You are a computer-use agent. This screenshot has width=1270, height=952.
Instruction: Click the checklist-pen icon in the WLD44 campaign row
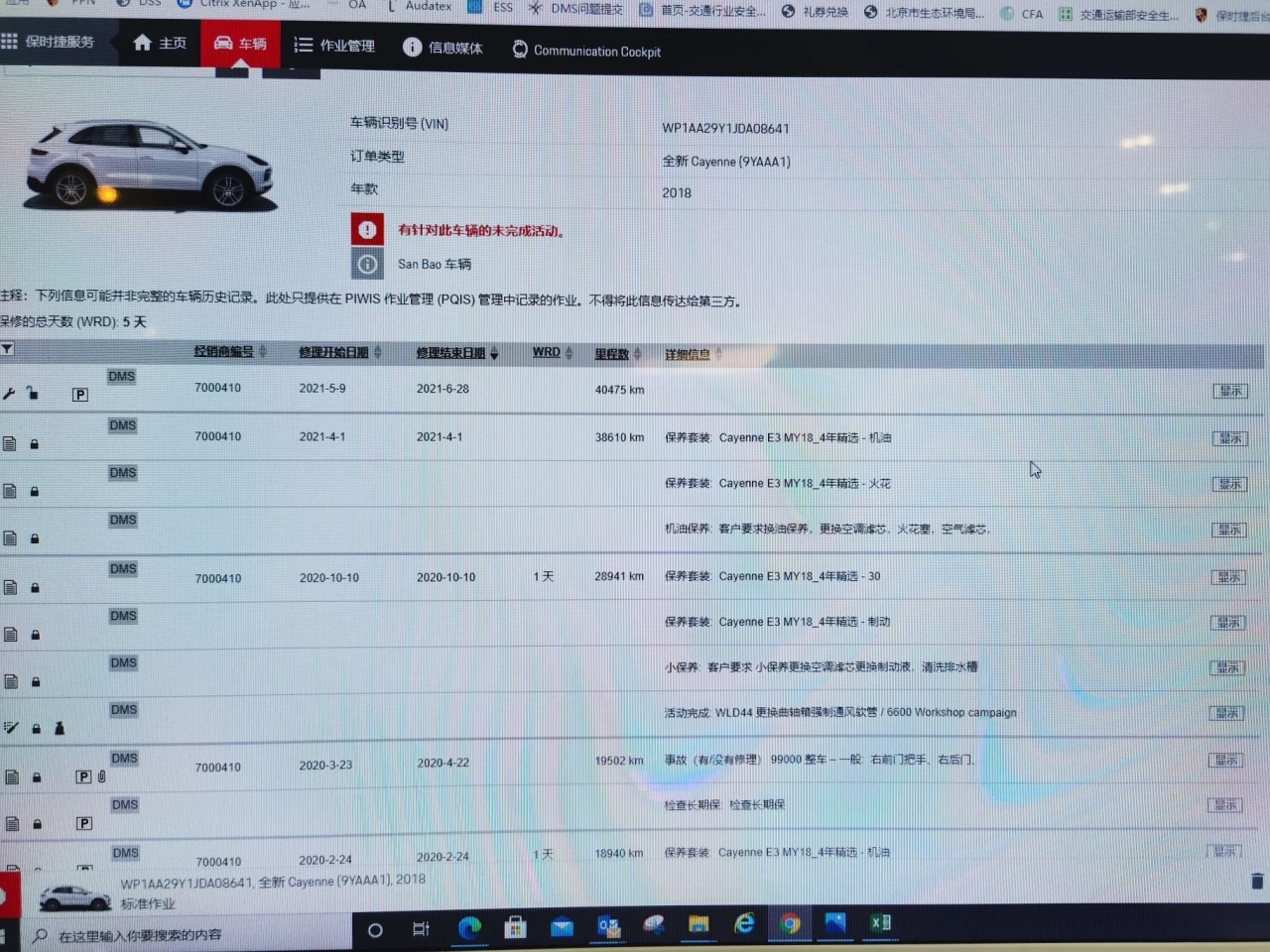tap(11, 727)
